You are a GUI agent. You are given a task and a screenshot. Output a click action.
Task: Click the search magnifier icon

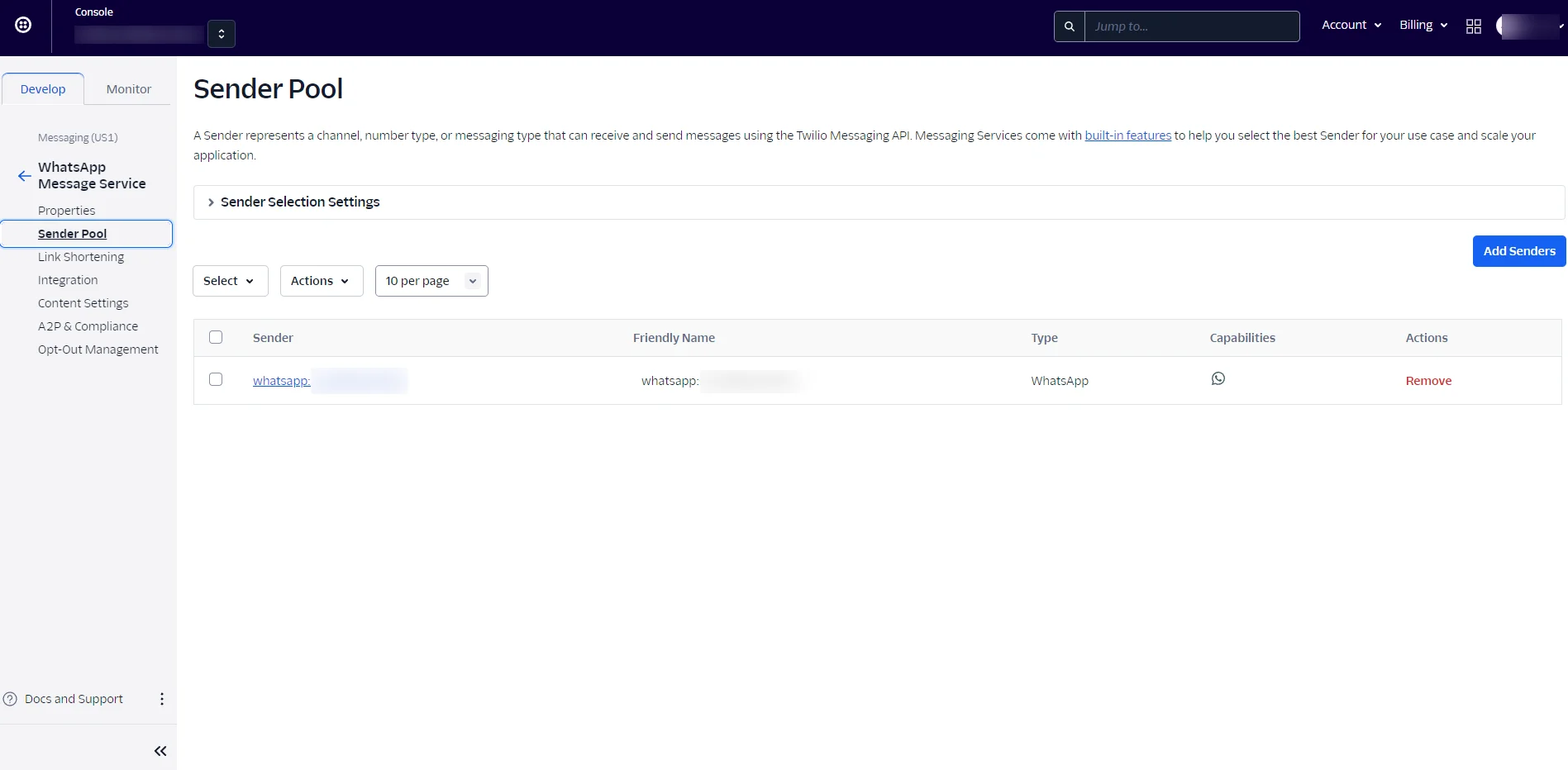click(x=1070, y=26)
